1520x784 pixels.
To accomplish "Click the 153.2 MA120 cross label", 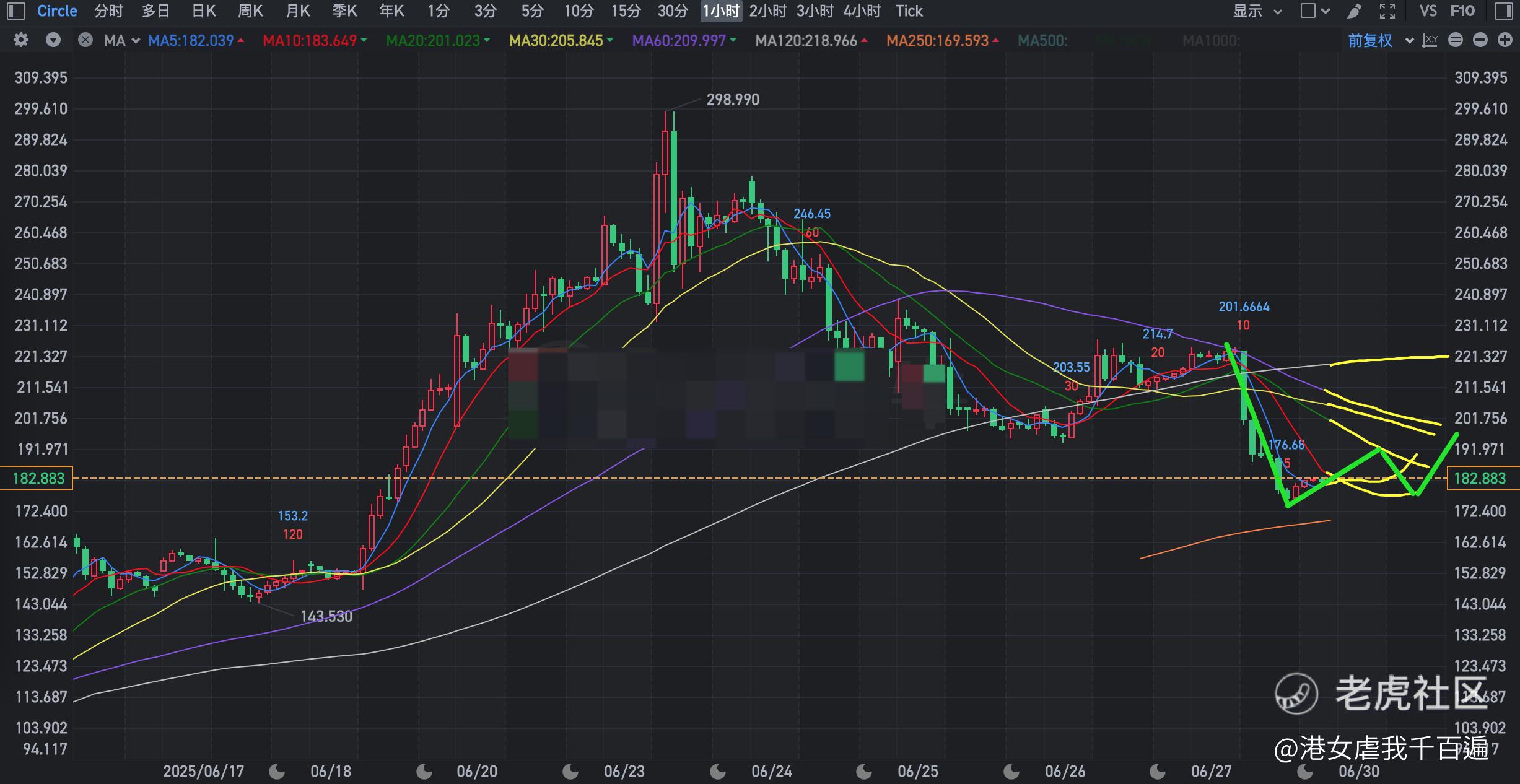I will pyautogui.click(x=292, y=516).
